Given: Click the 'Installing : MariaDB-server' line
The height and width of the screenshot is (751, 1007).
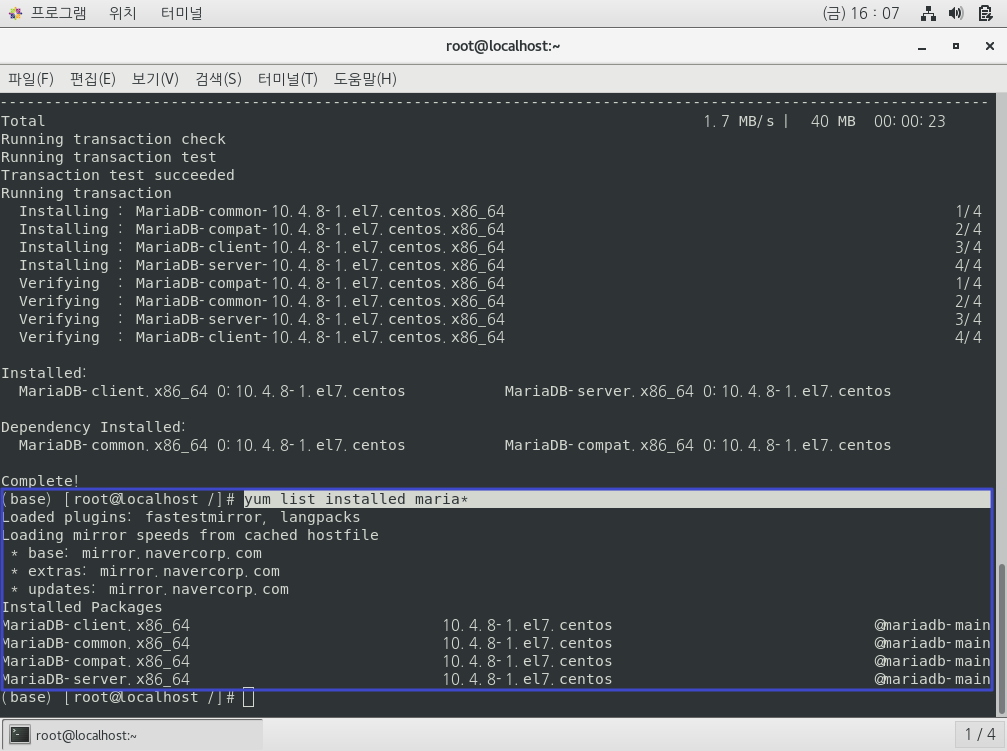Looking at the screenshot, I should point(262,265).
